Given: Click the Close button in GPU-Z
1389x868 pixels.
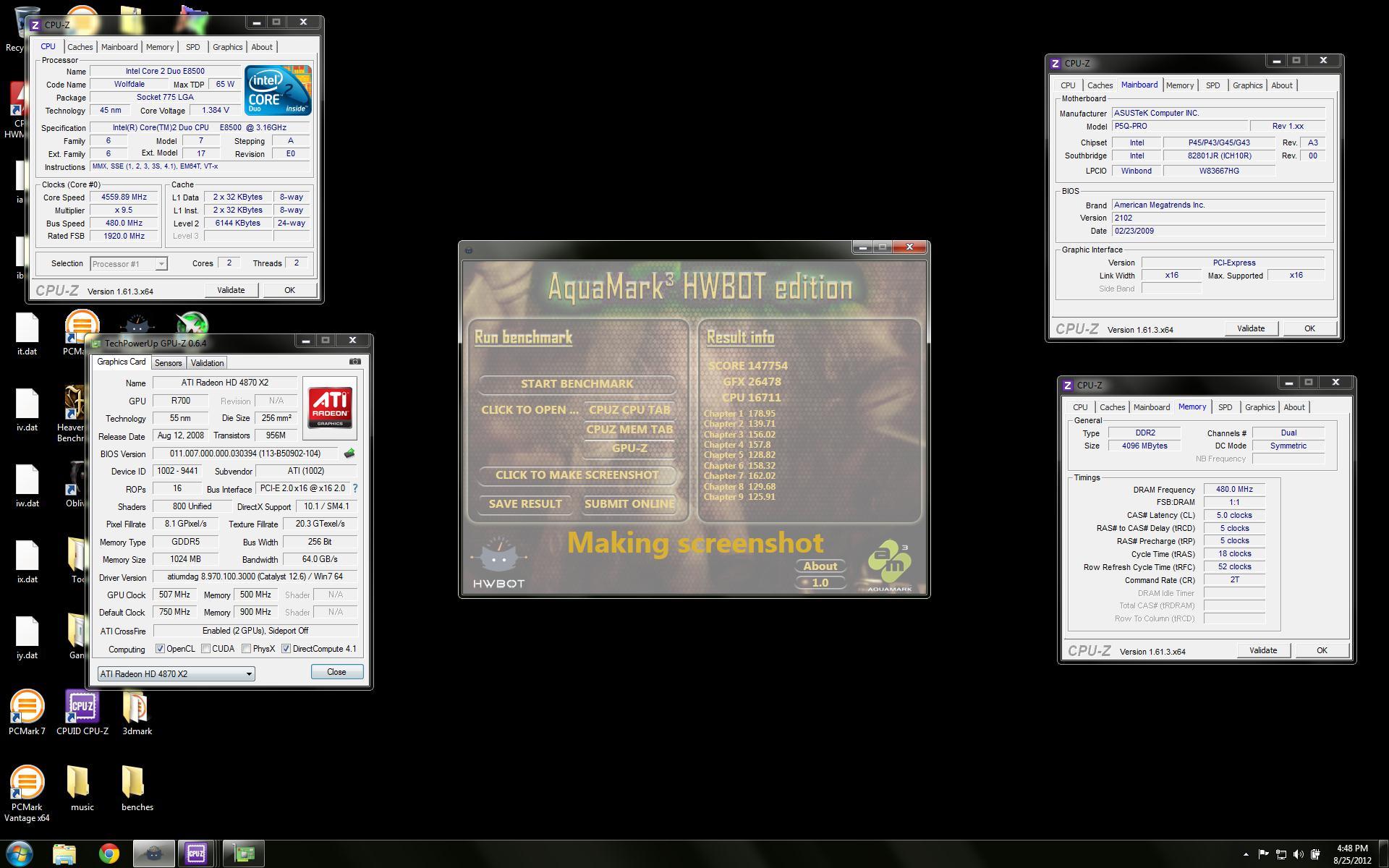Looking at the screenshot, I should (x=336, y=672).
